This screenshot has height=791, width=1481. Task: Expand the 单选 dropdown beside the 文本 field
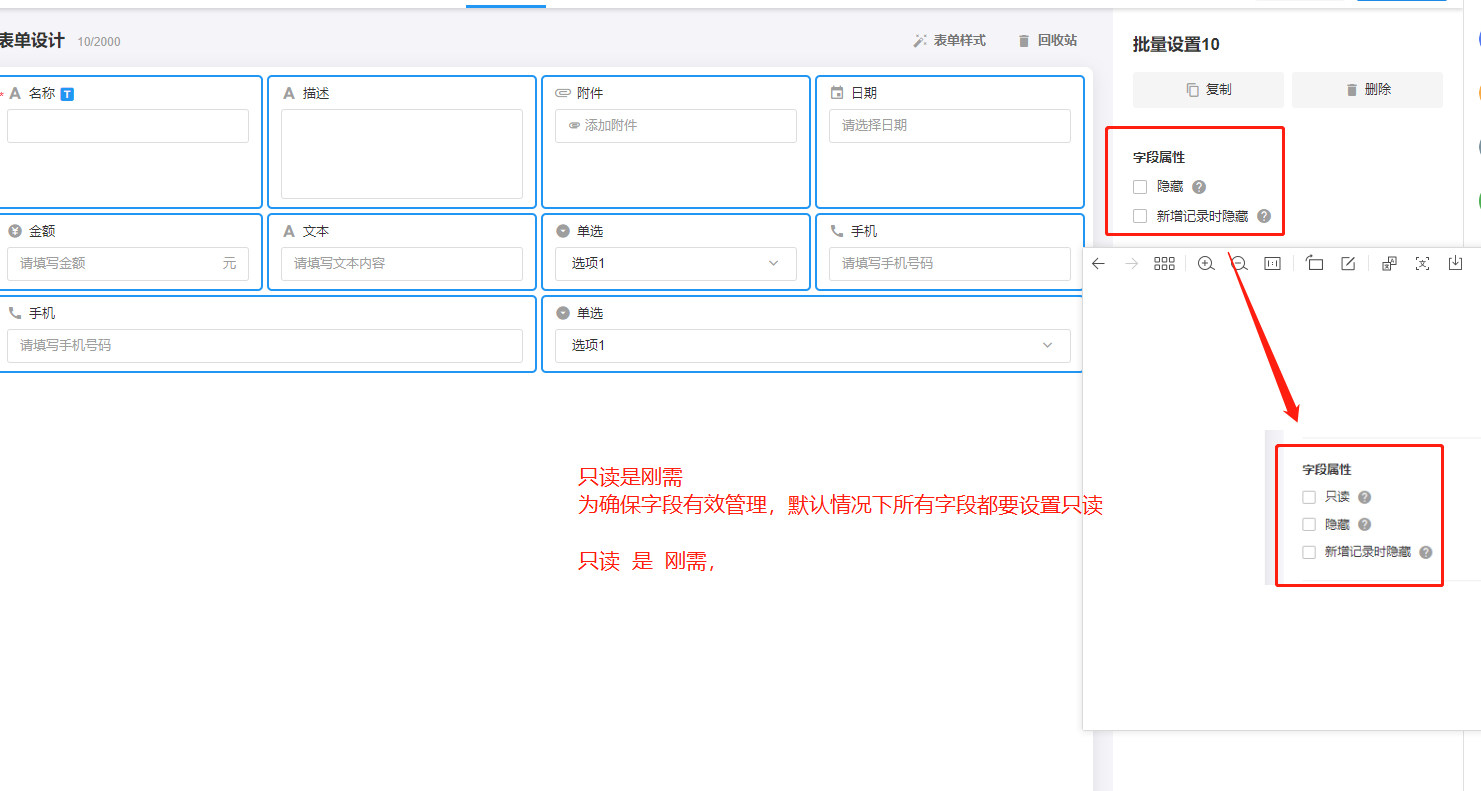676,263
